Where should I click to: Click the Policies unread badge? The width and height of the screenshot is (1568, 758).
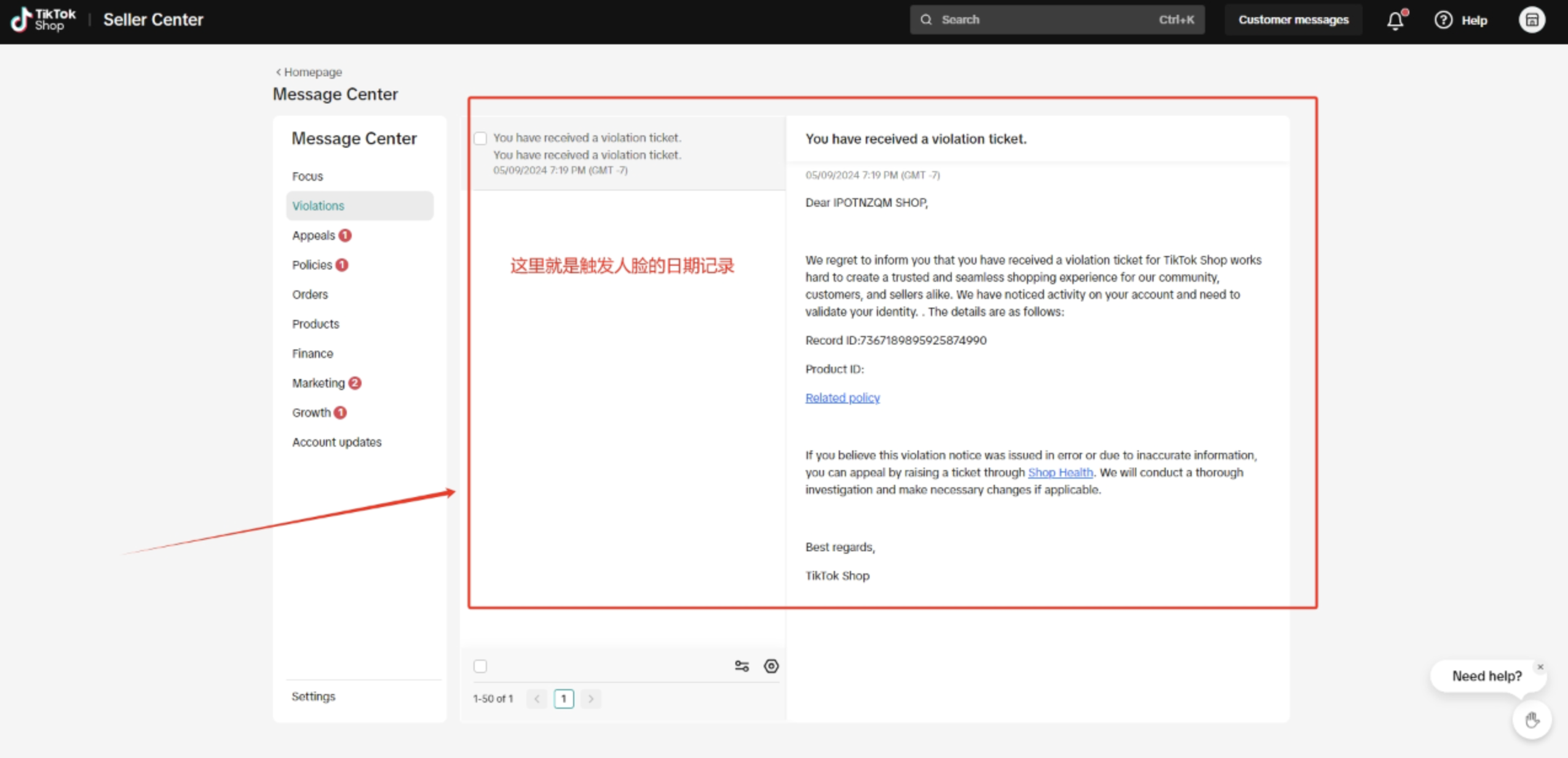click(342, 265)
